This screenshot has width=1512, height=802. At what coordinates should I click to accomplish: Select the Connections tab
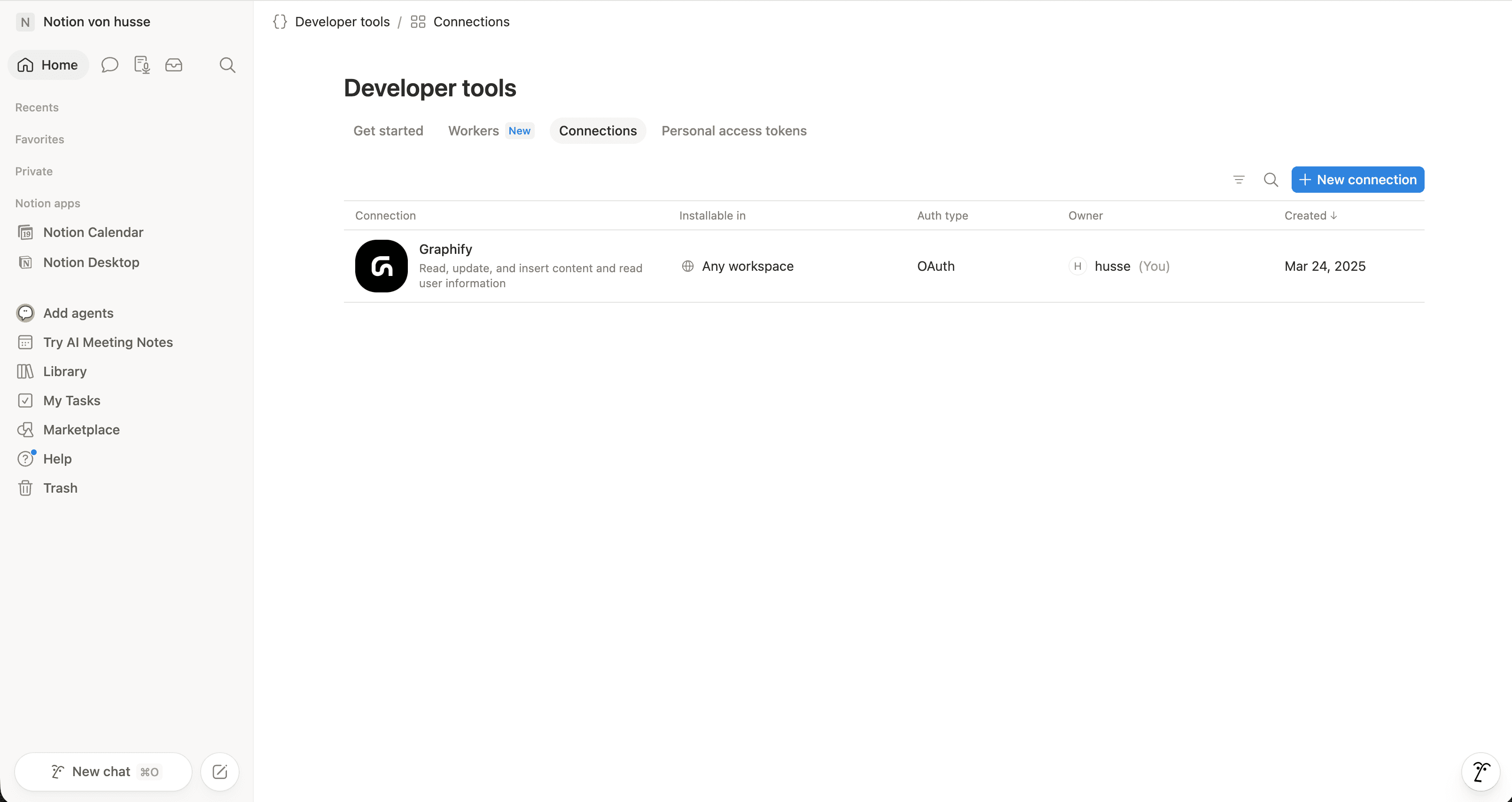pos(598,131)
